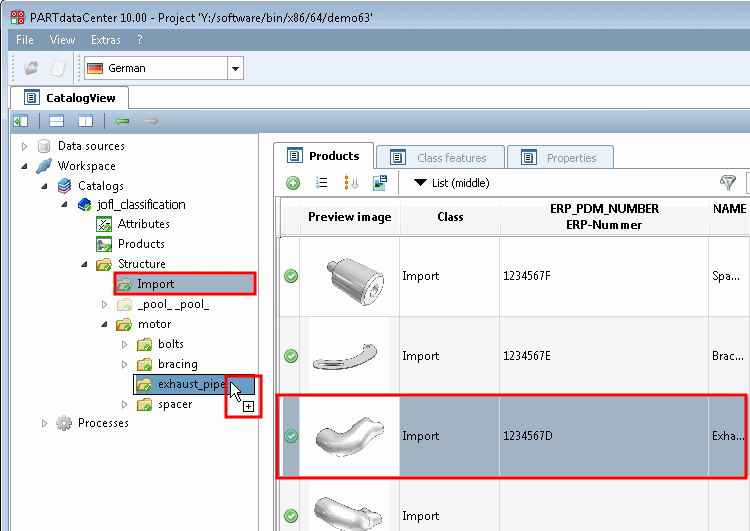Collapse the motor folder in tree
The image size is (750, 531).
click(105, 324)
